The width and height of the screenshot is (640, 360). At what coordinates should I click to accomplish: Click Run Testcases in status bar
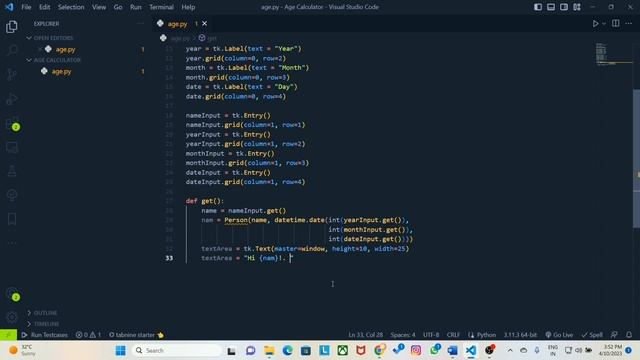(x=44, y=335)
